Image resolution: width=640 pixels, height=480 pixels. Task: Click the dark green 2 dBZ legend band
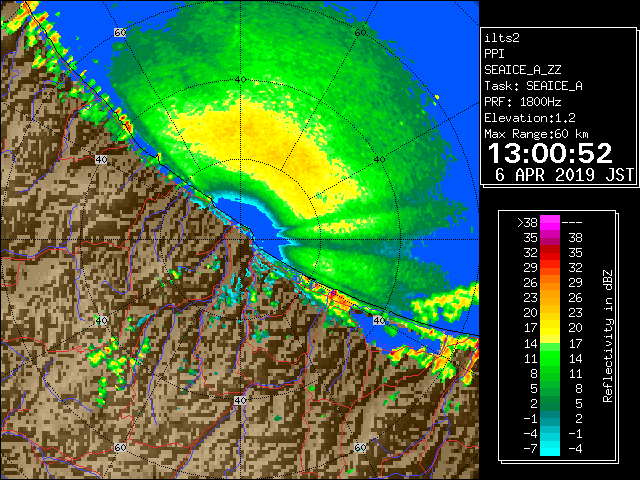(x=550, y=403)
